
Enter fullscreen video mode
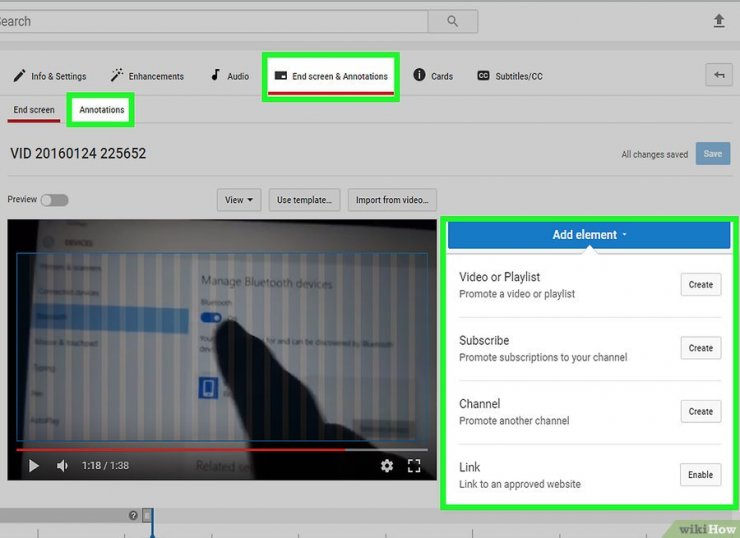coord(414,466)
